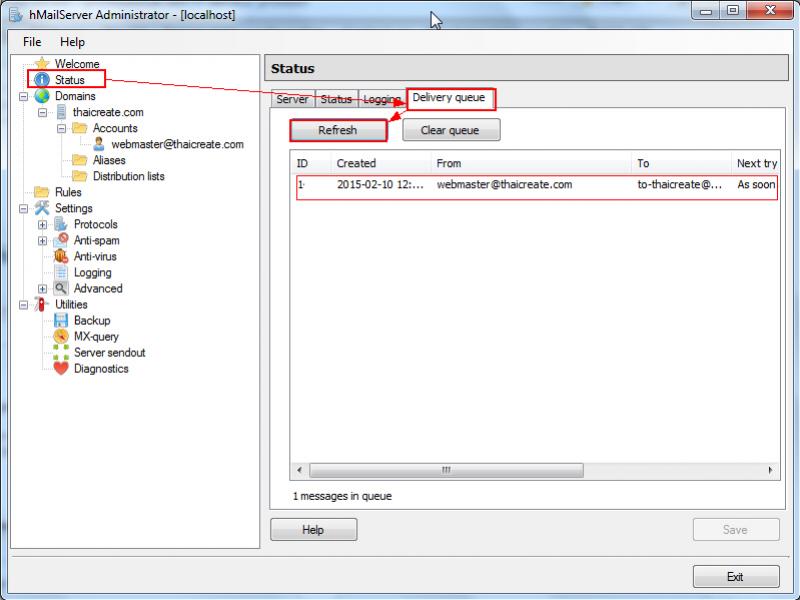Click the Anti-spam icon
Image resolution: width=800 pixels, height=600 pixels.
(61, 240)
